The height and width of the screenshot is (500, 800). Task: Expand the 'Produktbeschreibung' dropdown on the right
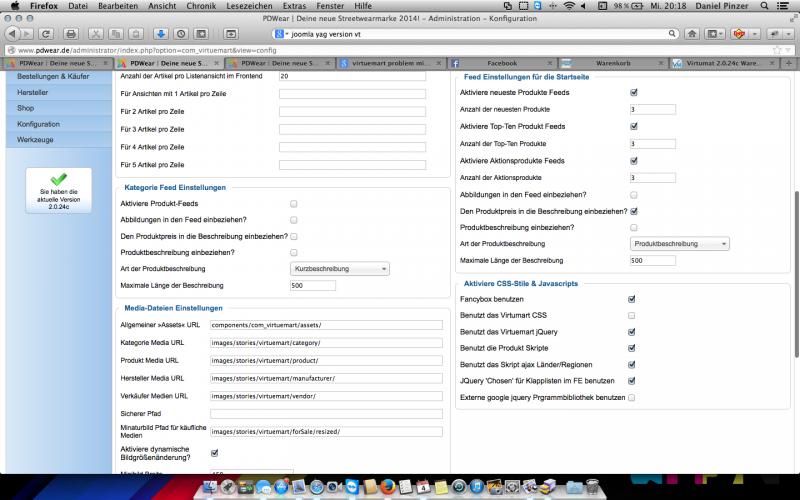click(679, 243)
